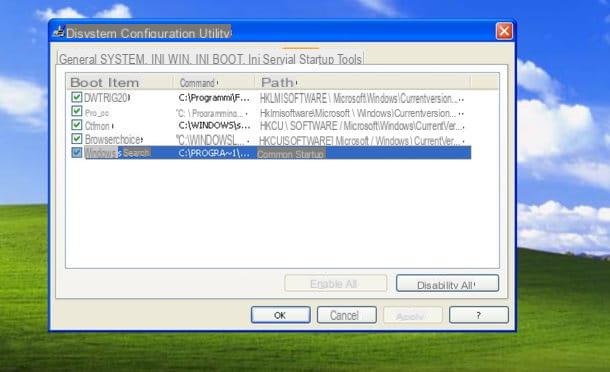
Task: Click the C:\PROGRA~1\... command cell
Action: tap(214, 153)
